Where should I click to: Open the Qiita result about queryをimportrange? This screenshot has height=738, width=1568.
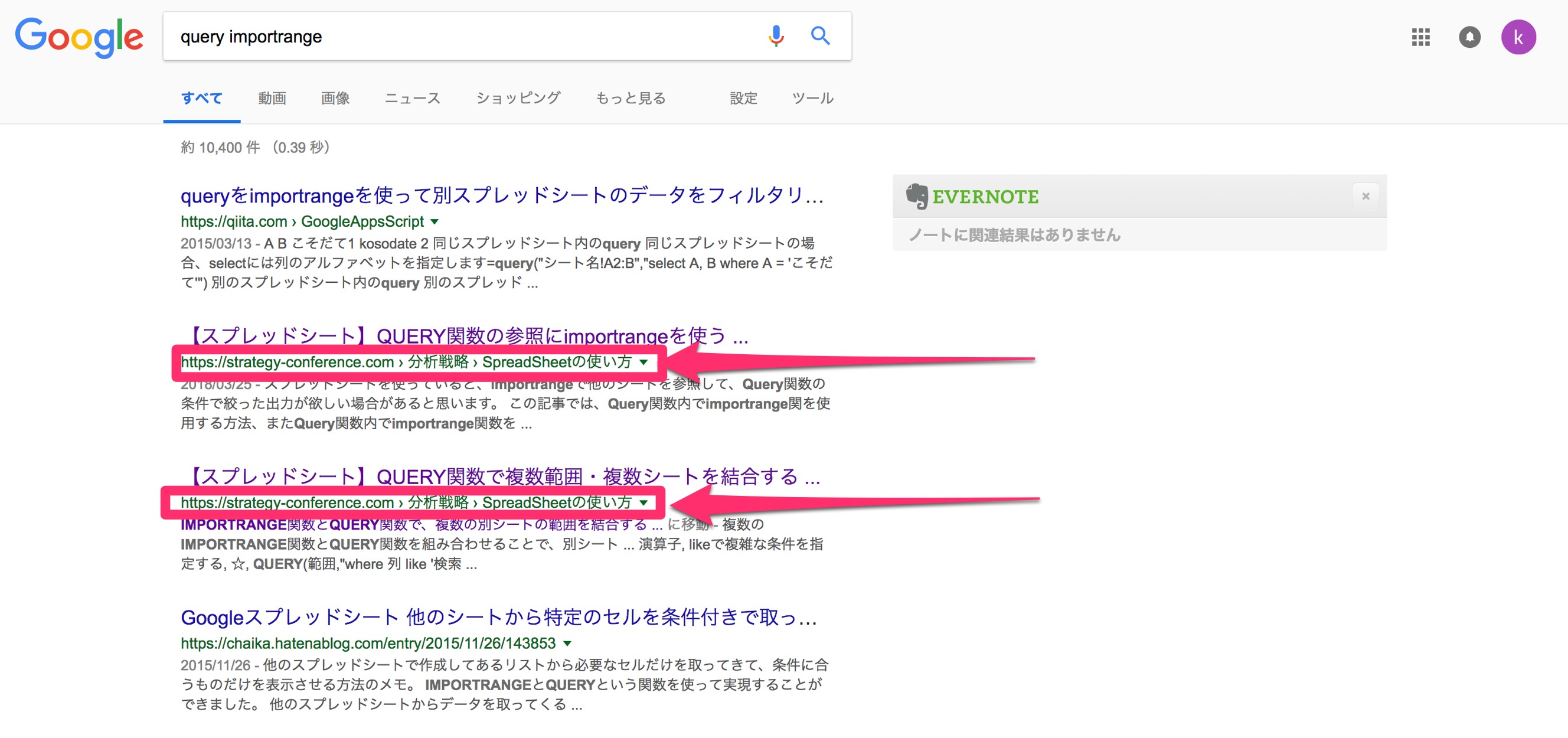[x=502, y=195]
